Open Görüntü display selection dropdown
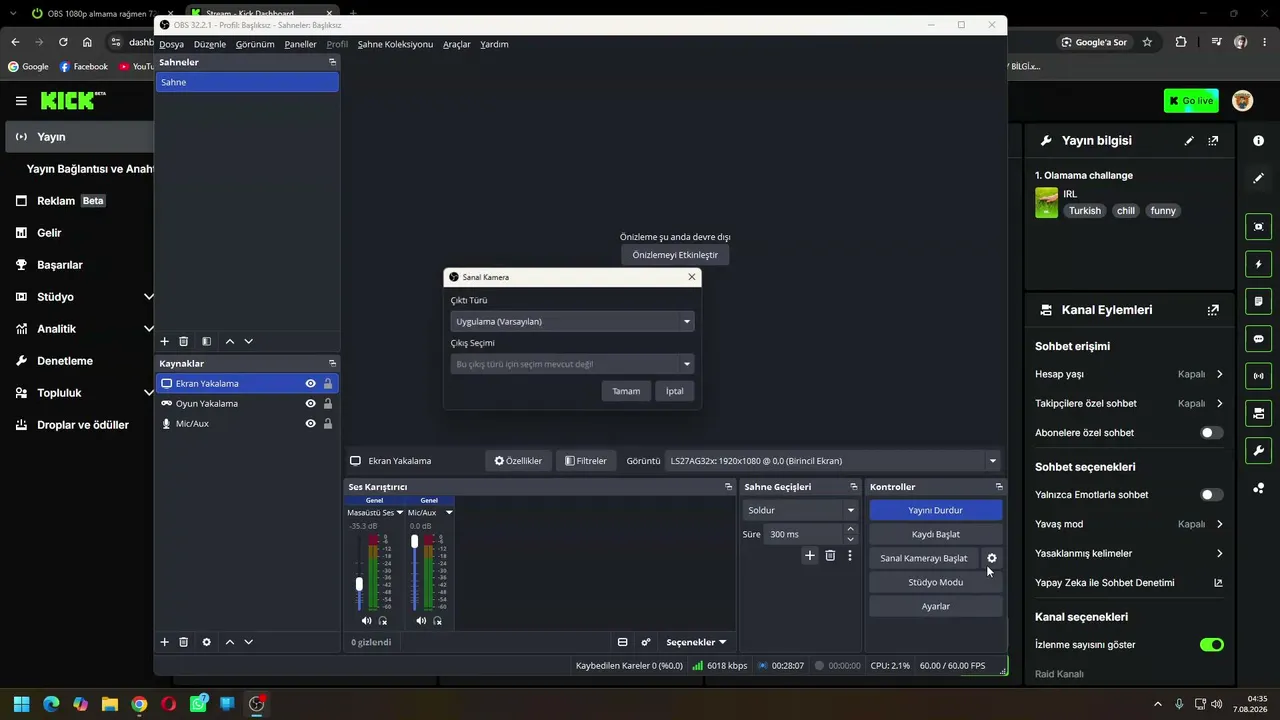Image resolution: width=1280 pixels, height=720 pixels. pos(834,461)
